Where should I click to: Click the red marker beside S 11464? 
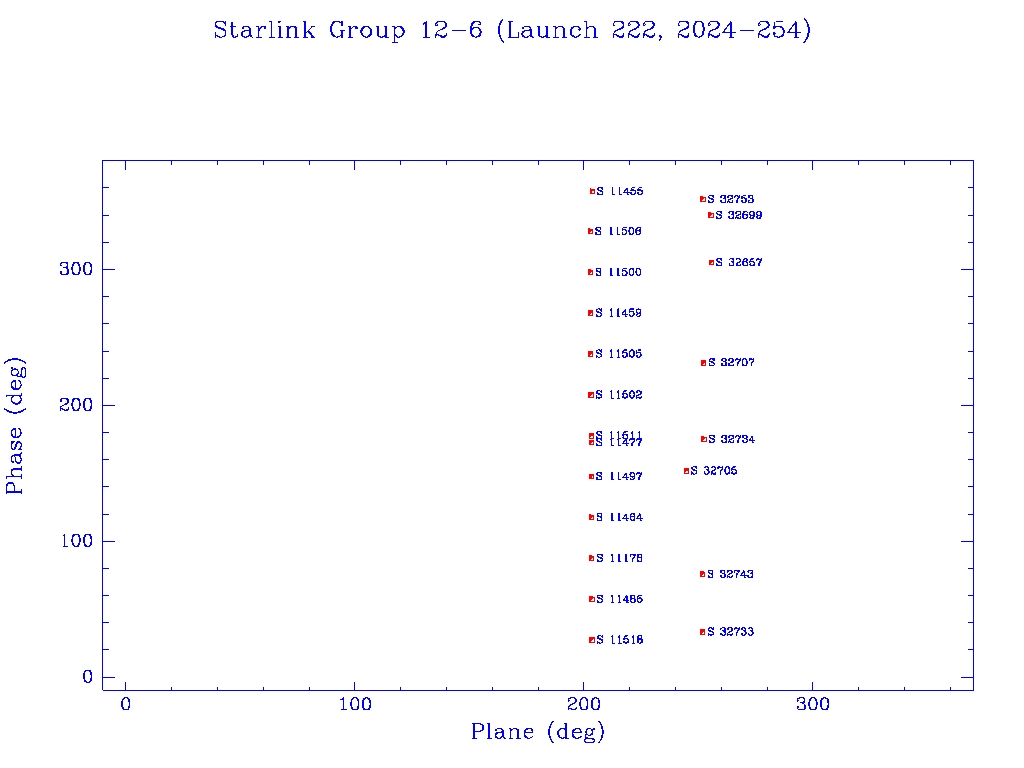coord(591,517)
